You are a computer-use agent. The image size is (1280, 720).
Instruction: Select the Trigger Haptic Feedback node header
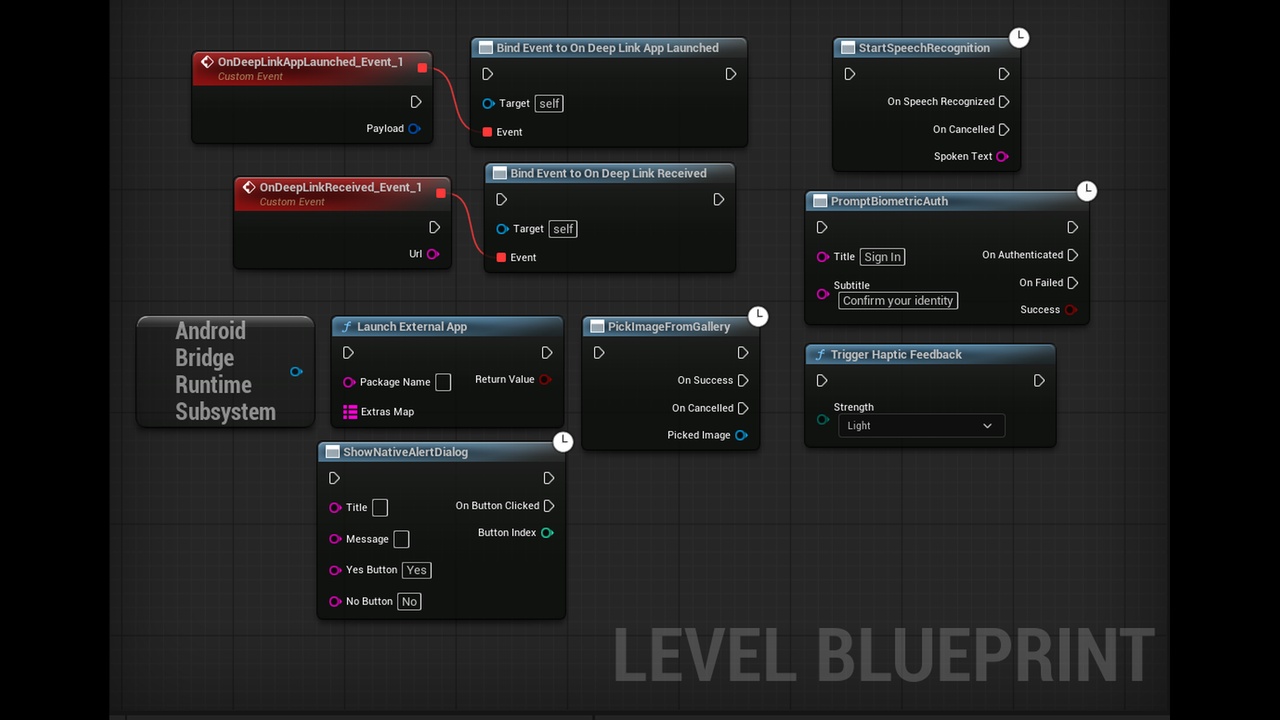pos(930,354)
